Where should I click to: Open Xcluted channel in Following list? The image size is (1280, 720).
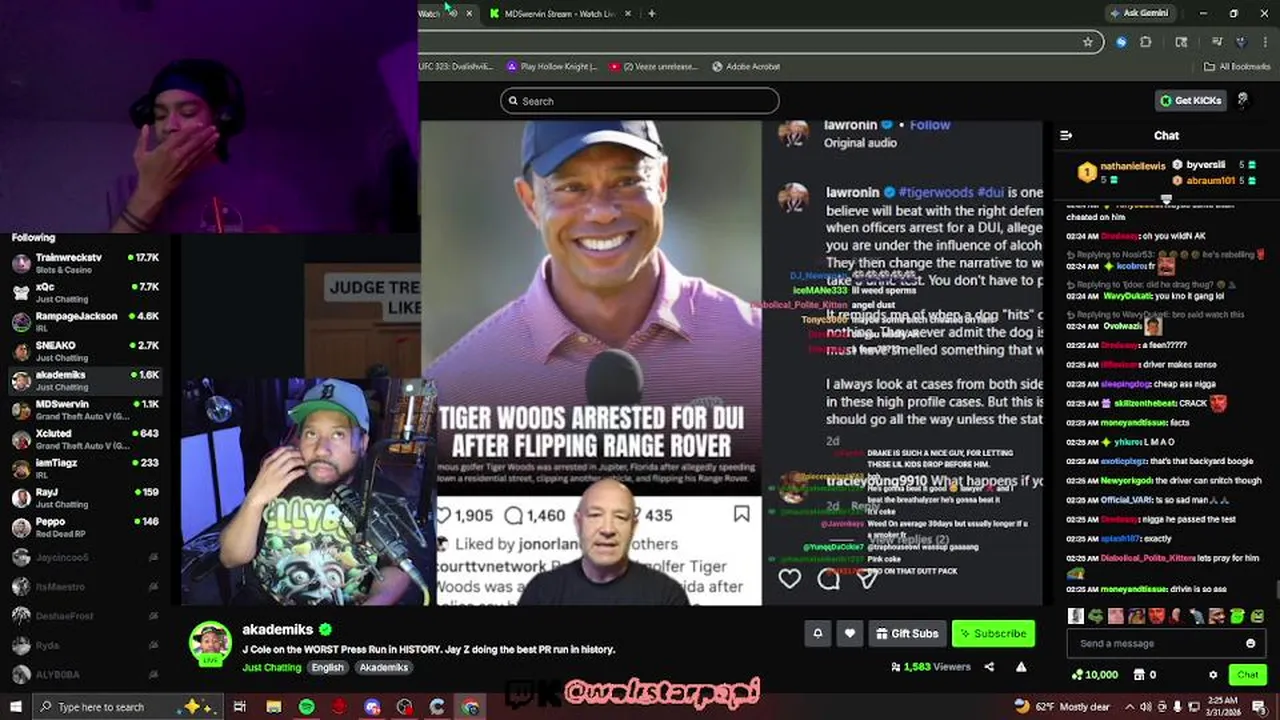pyautogui.click(x=85, y=439)
